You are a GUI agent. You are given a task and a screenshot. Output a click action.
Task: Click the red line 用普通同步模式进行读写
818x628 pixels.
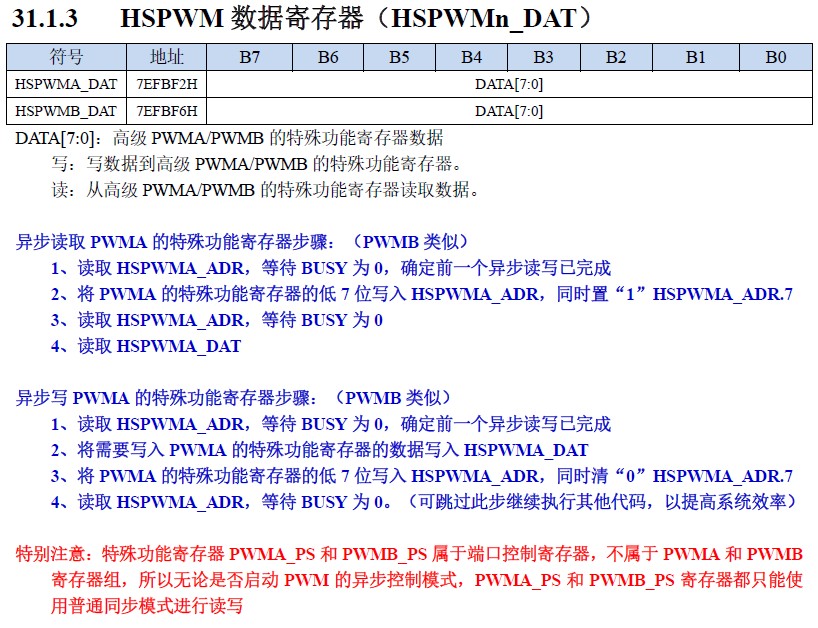point(147,606)
